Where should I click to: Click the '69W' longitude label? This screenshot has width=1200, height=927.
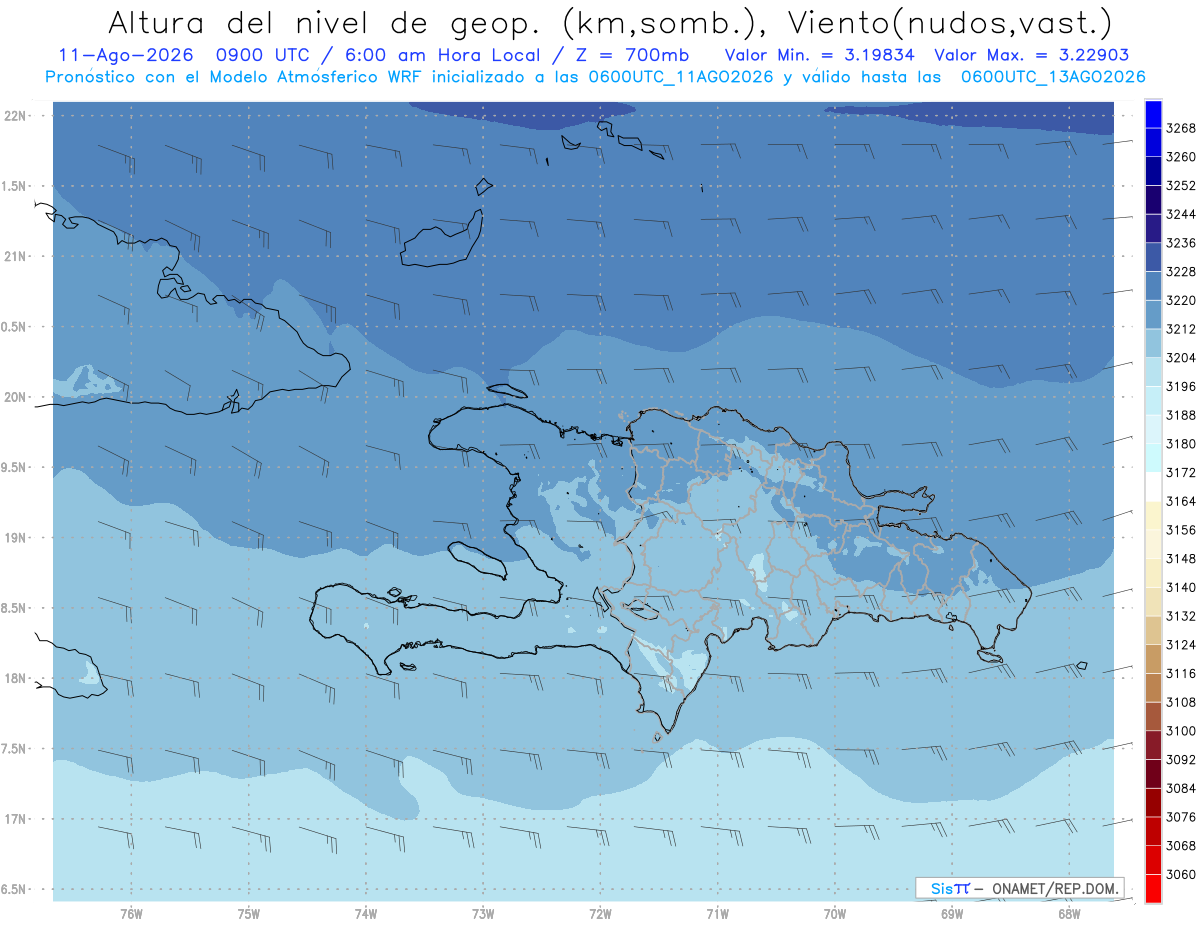tap(952, 914)
